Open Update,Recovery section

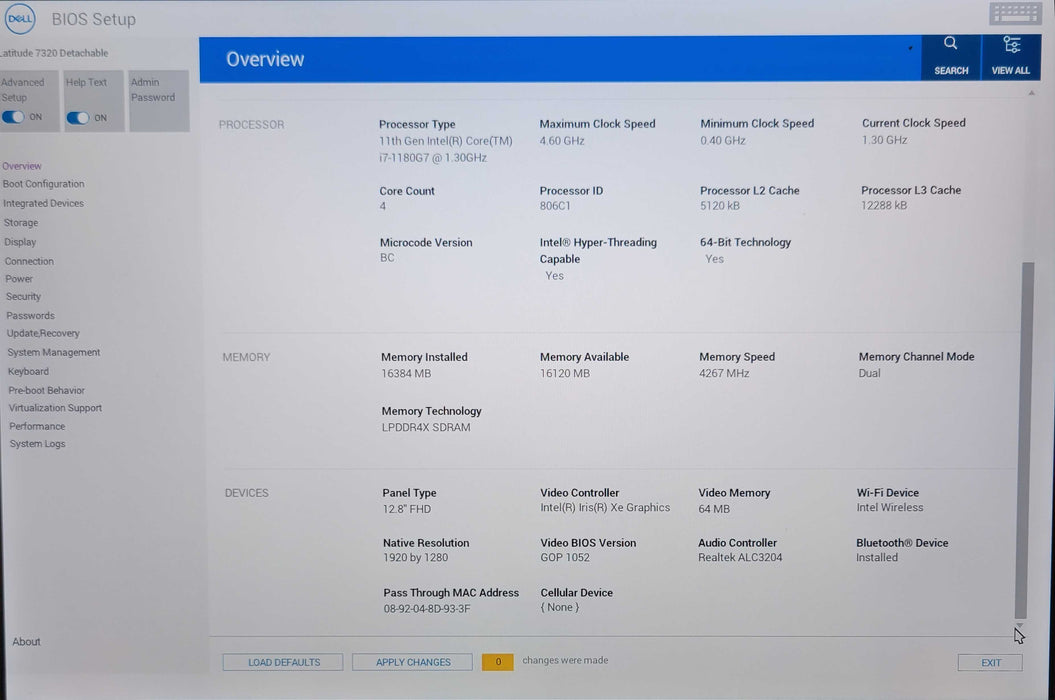pos(43,333)
